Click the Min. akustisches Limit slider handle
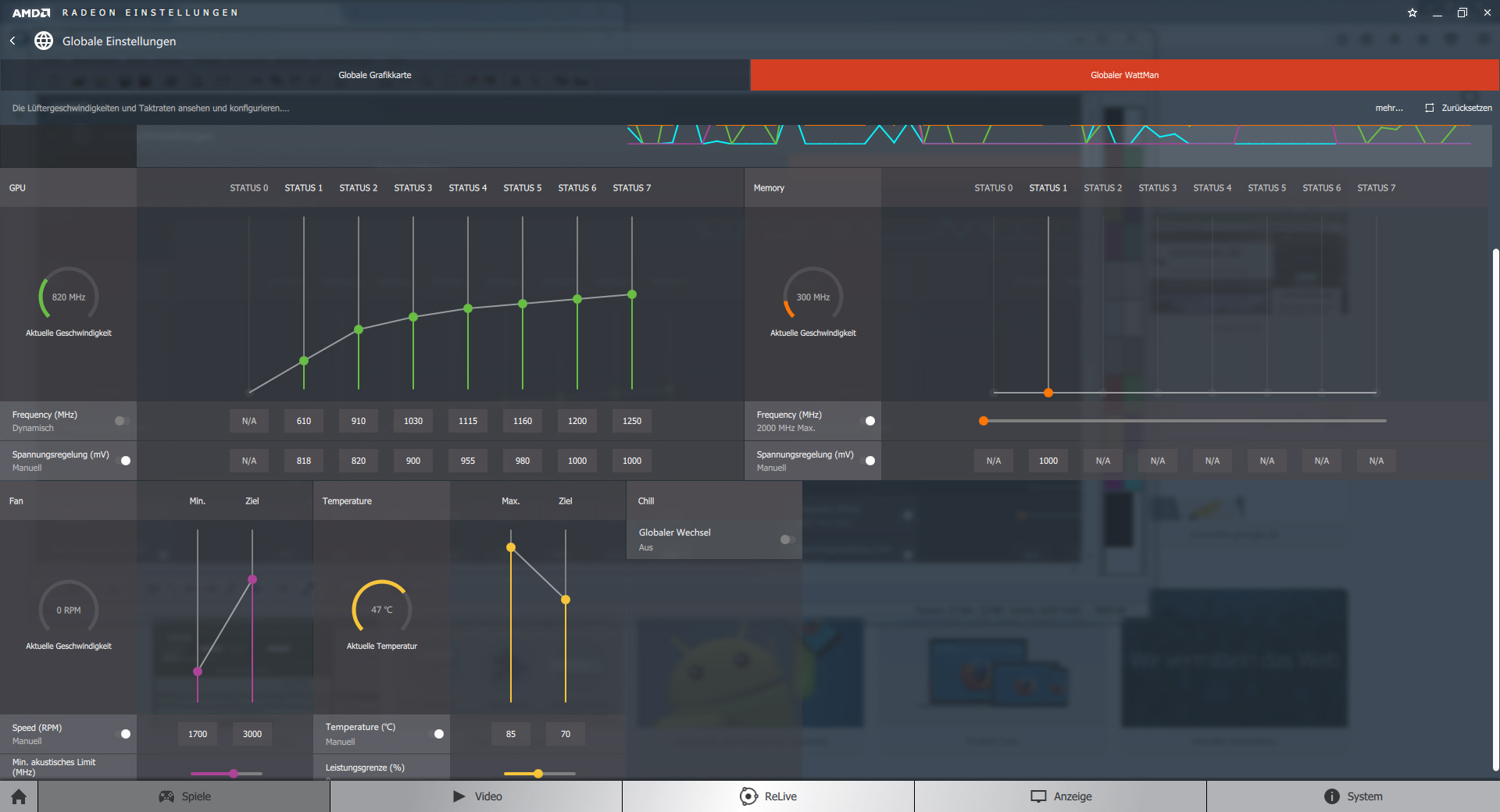 click(234, 774)
